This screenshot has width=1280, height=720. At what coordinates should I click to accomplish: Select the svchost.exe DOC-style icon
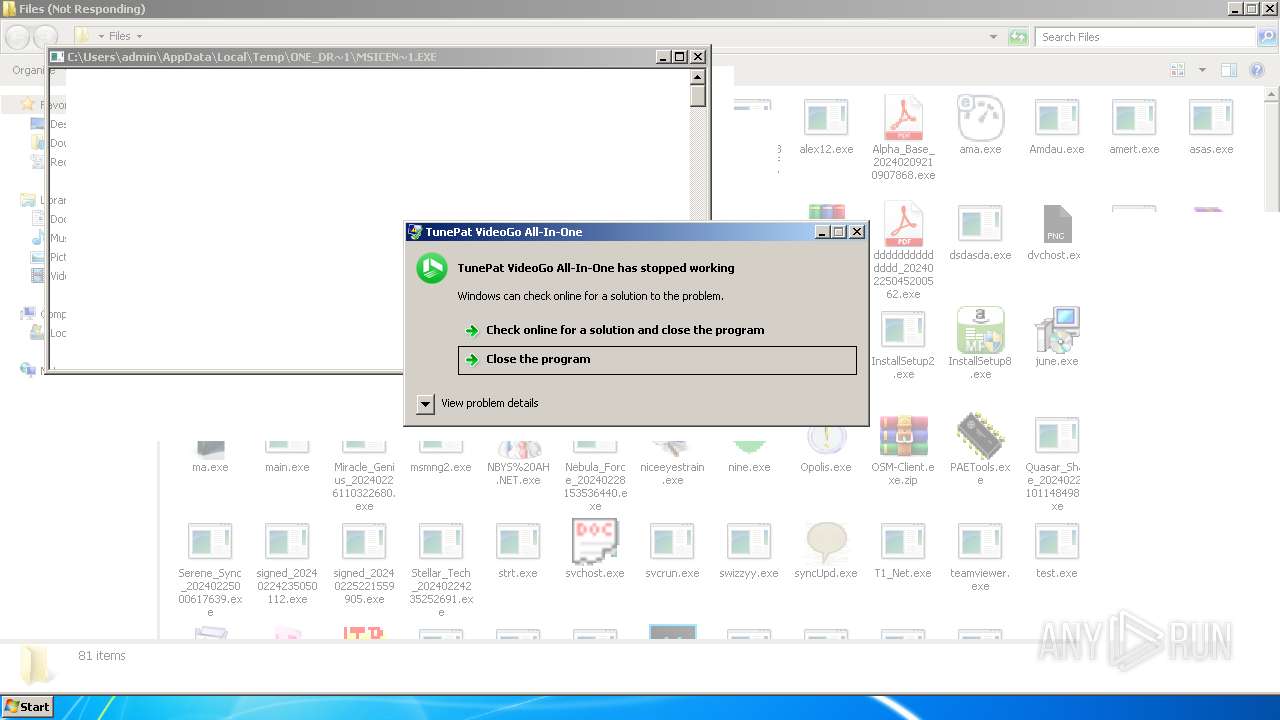pyautogui.click(x=595, y=541)
